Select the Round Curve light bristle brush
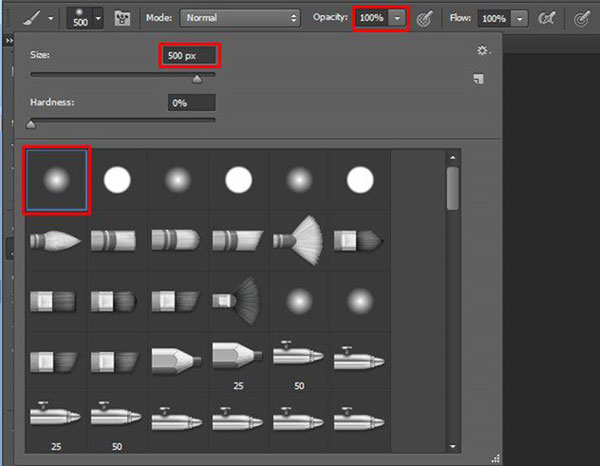600x466 pixels. [x=176, y=240]
